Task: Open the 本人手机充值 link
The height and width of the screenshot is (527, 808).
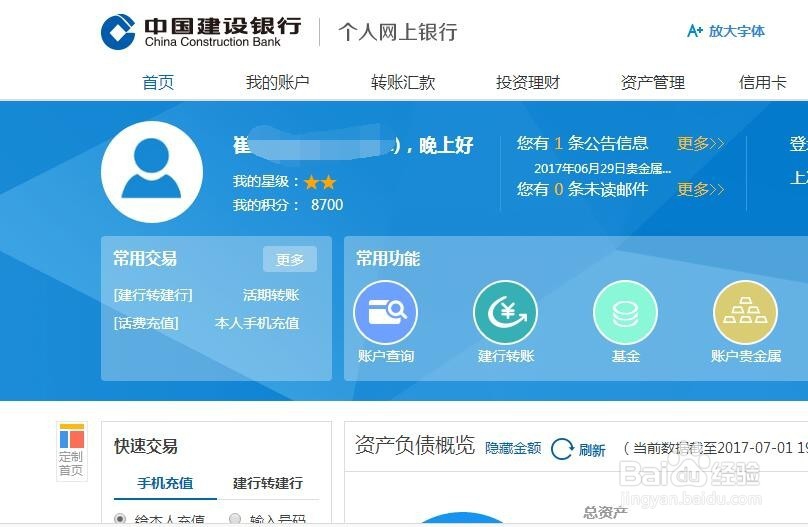Action: 257,323
